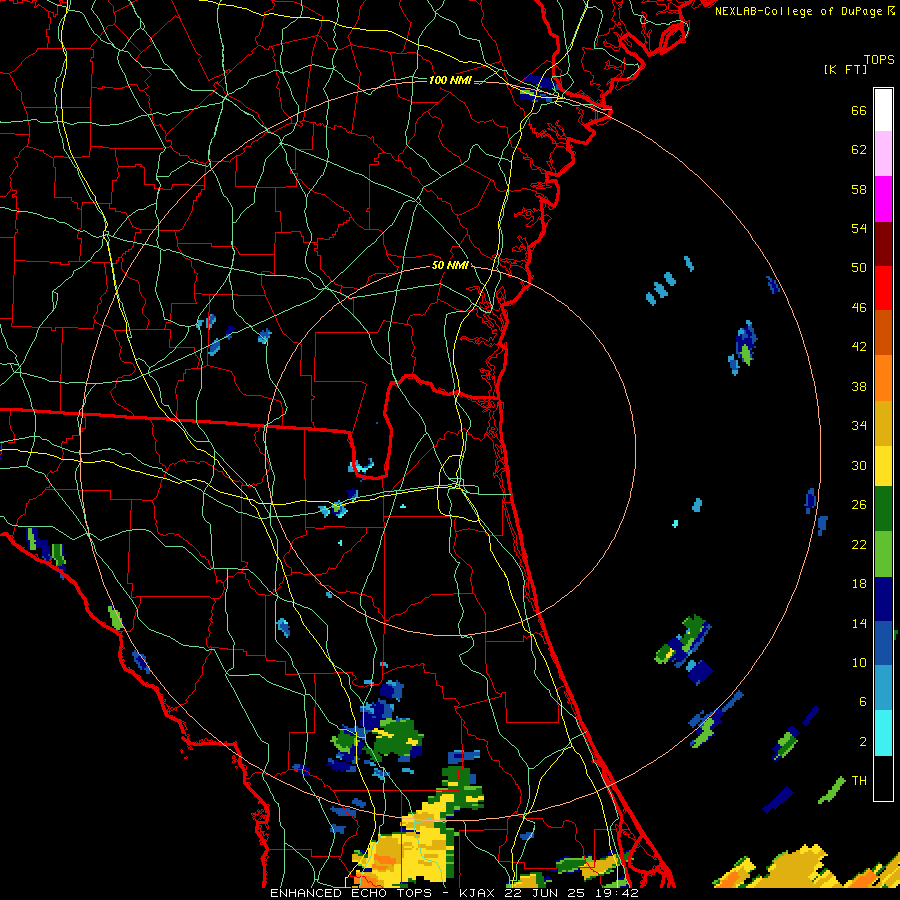The image size is (900, 900).
Task: Click the black TH band at the legend bottom
Action: [883, 778]
